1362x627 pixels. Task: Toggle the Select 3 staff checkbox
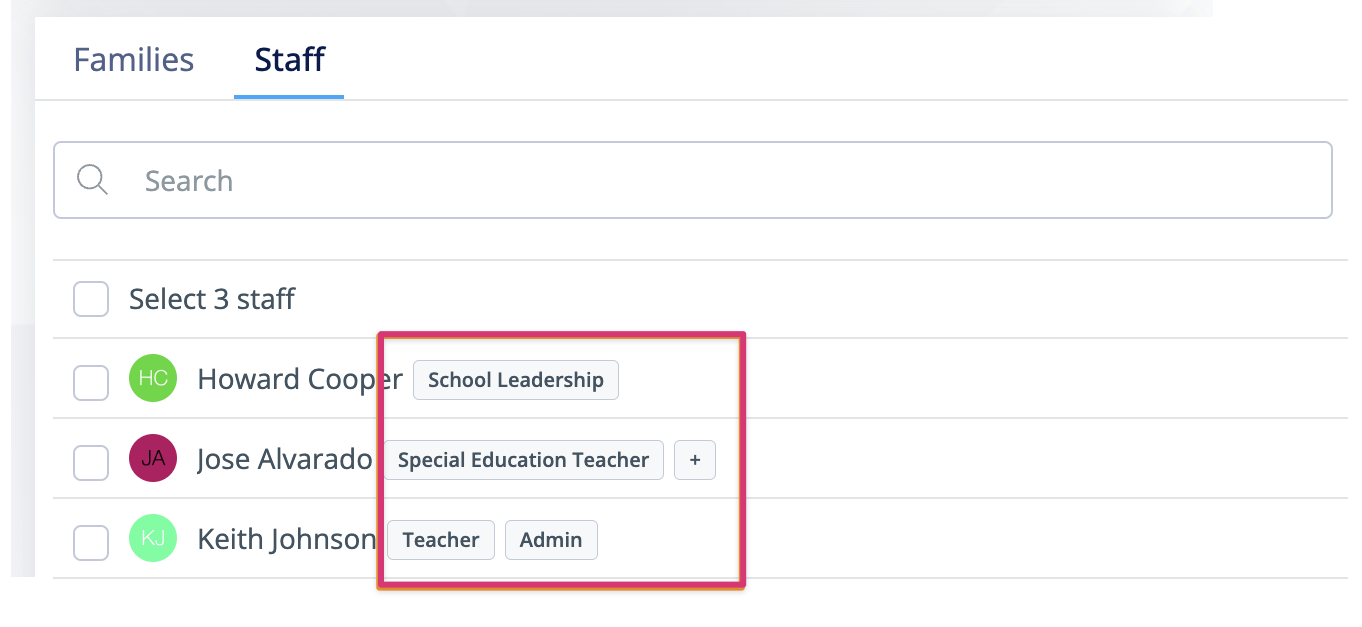pyautogui.click(x=91, y=299)
